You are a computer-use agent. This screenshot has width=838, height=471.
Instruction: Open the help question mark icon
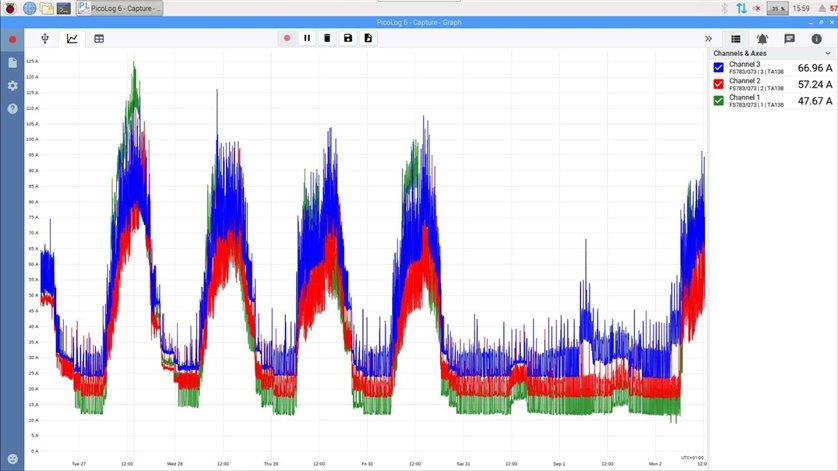[x=12, y=108]
